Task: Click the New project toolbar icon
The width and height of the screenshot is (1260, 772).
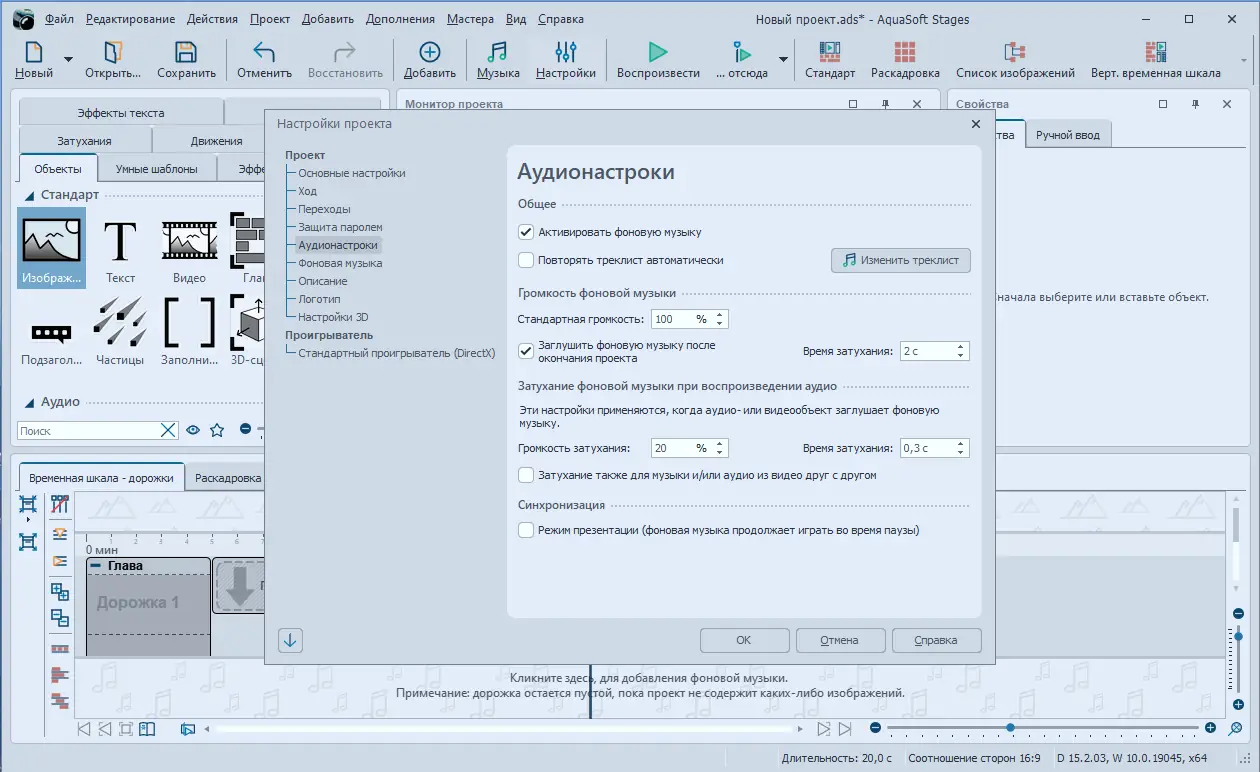Action: (x=33, y=52)
